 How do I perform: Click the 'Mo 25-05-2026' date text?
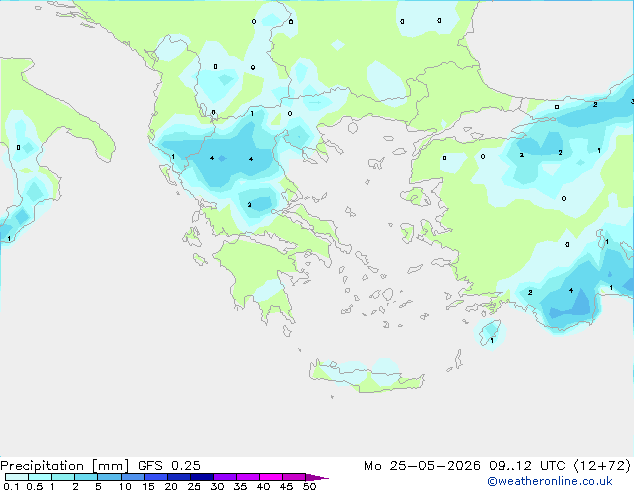pyautogui.click(x=423, y=466)
